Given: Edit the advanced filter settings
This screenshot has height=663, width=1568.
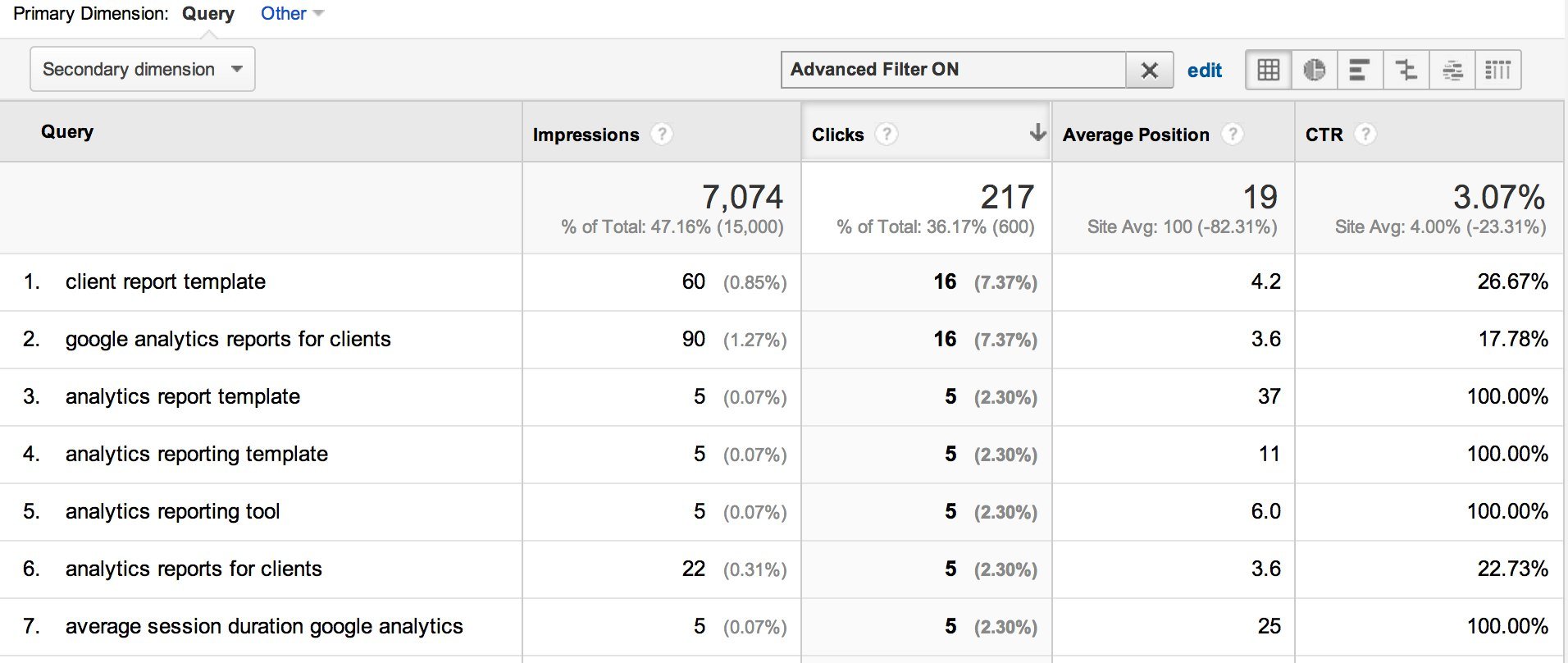Looking at the screenshot, I should 1204,71.
